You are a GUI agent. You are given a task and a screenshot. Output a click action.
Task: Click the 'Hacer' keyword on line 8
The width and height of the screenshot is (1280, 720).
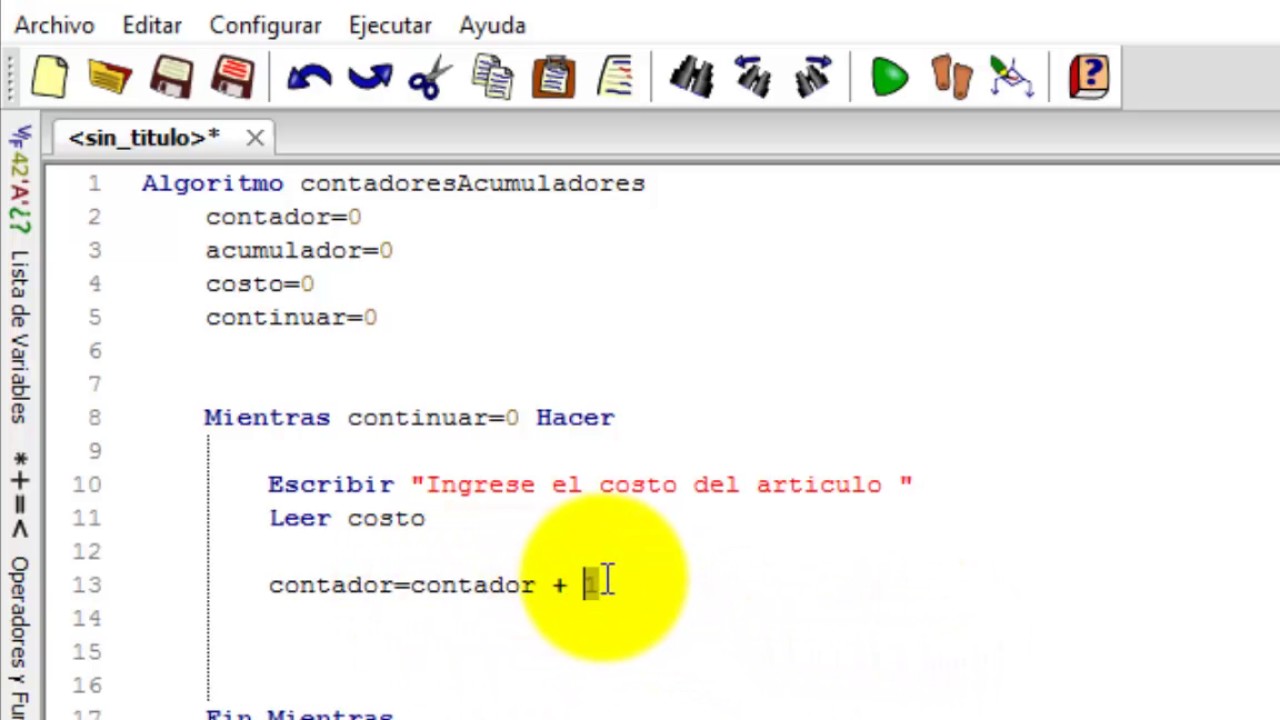(x=575, y=418)
